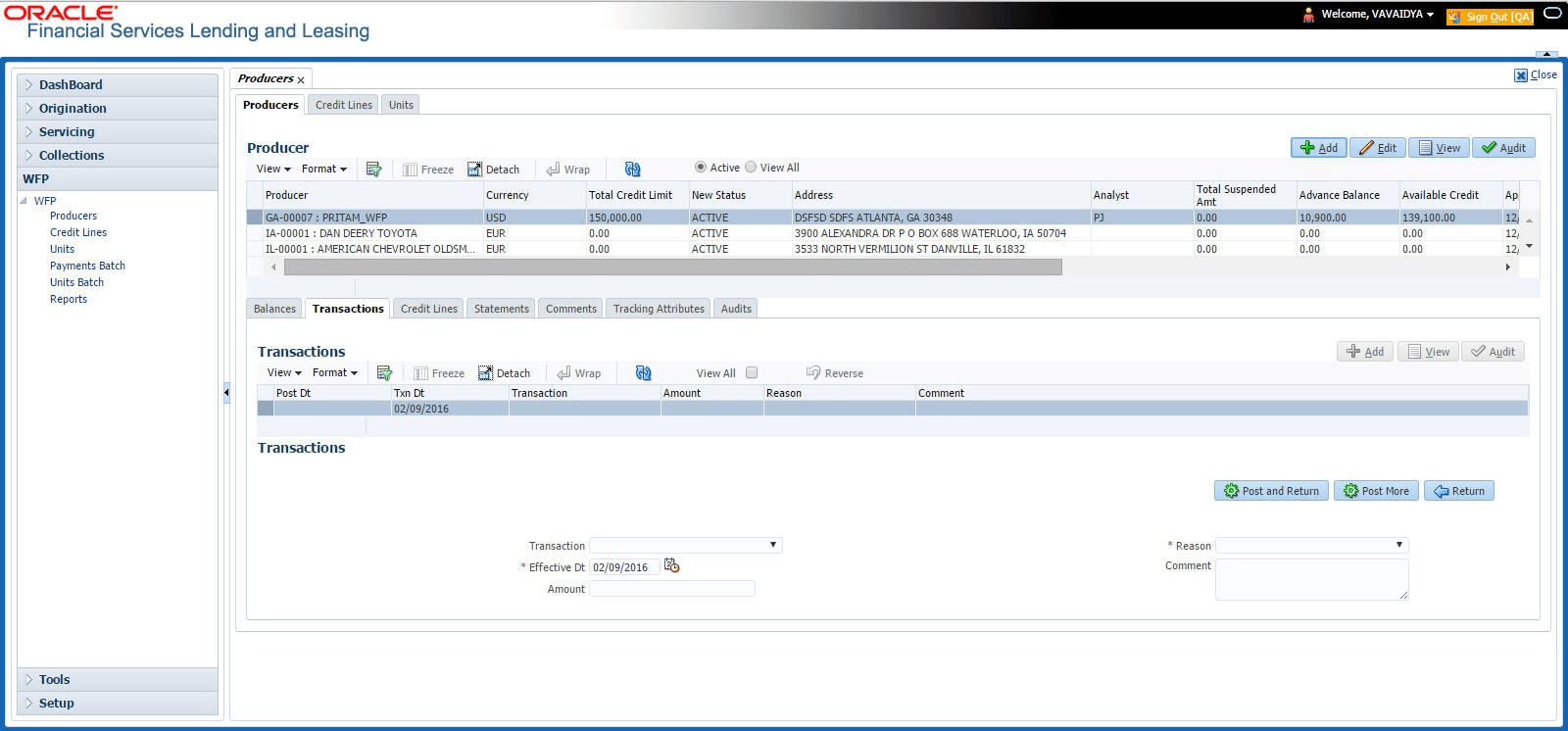The height and width of the screenshot is (731, 1568).
Task: Click the Close link at top right
Action: pyautogui.click(x=1536, y=74)
